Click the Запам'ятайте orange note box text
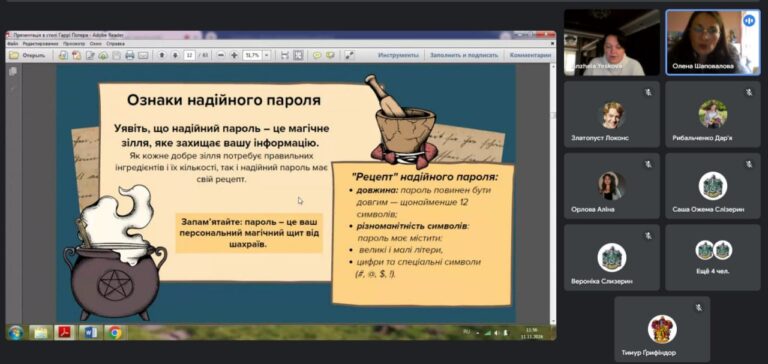The height and width of the screenshot is (364, 768). [249, 233]
